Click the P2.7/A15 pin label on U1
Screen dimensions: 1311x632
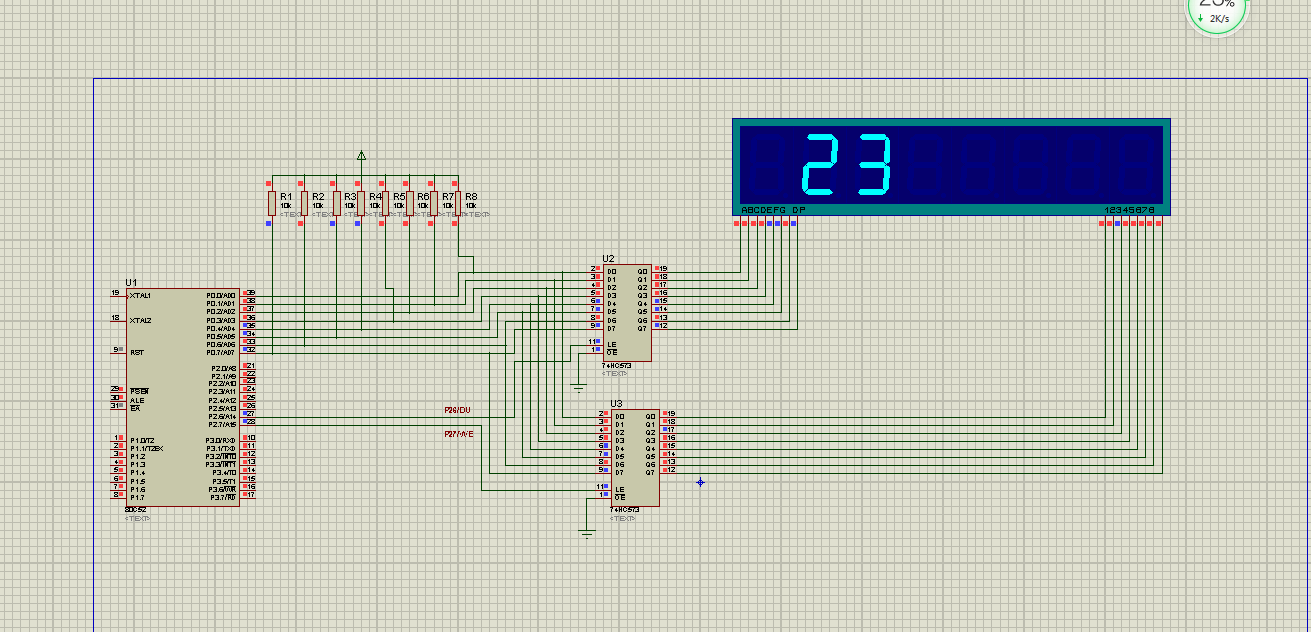(221, 424)
